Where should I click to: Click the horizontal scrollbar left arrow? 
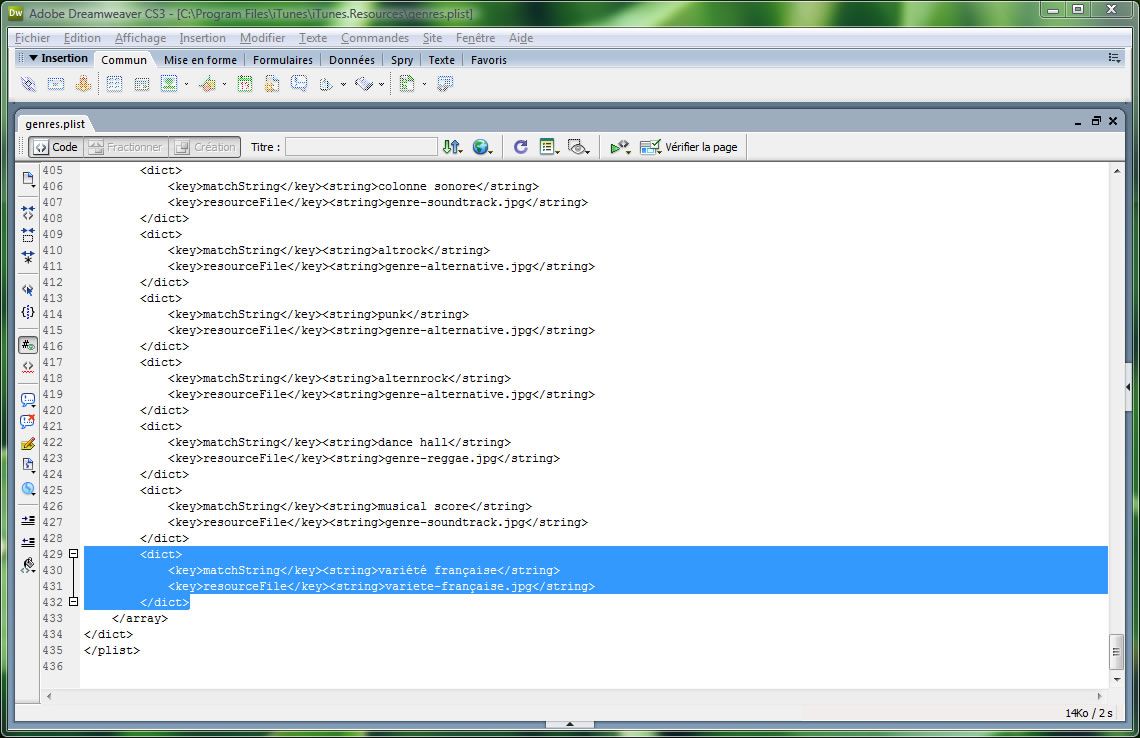(49, 696)
